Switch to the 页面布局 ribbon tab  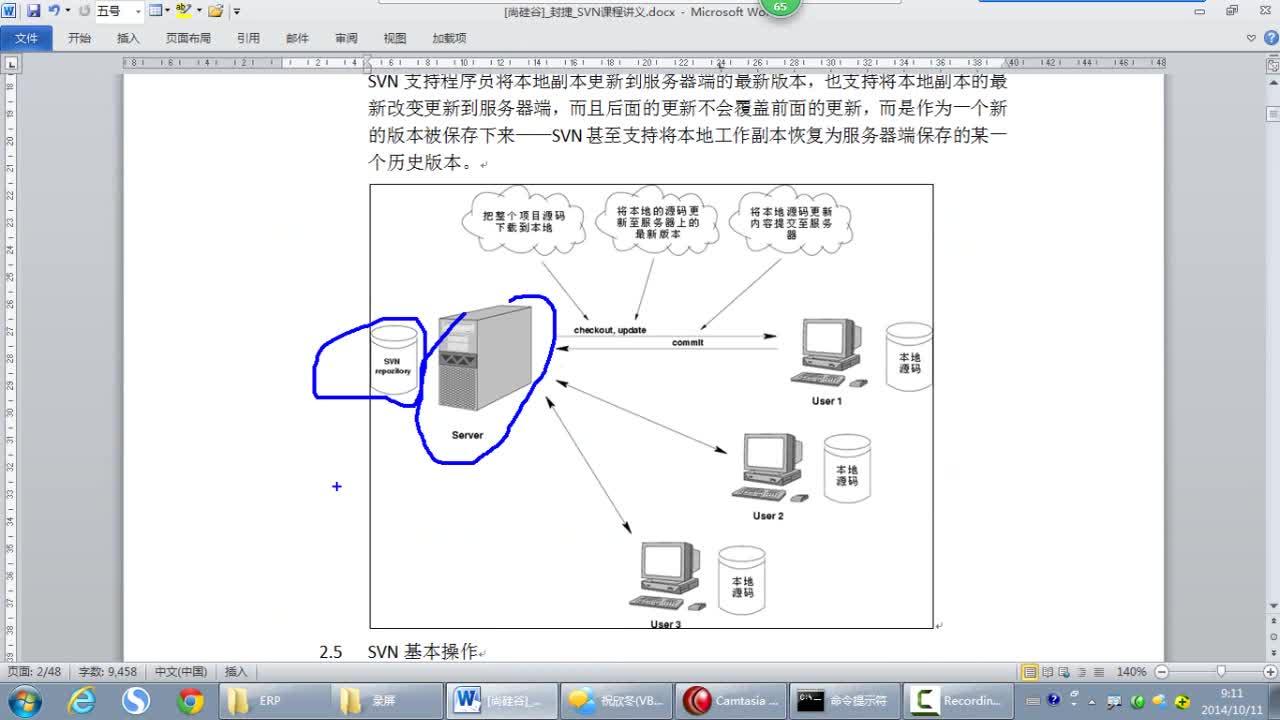click(188, 38)
